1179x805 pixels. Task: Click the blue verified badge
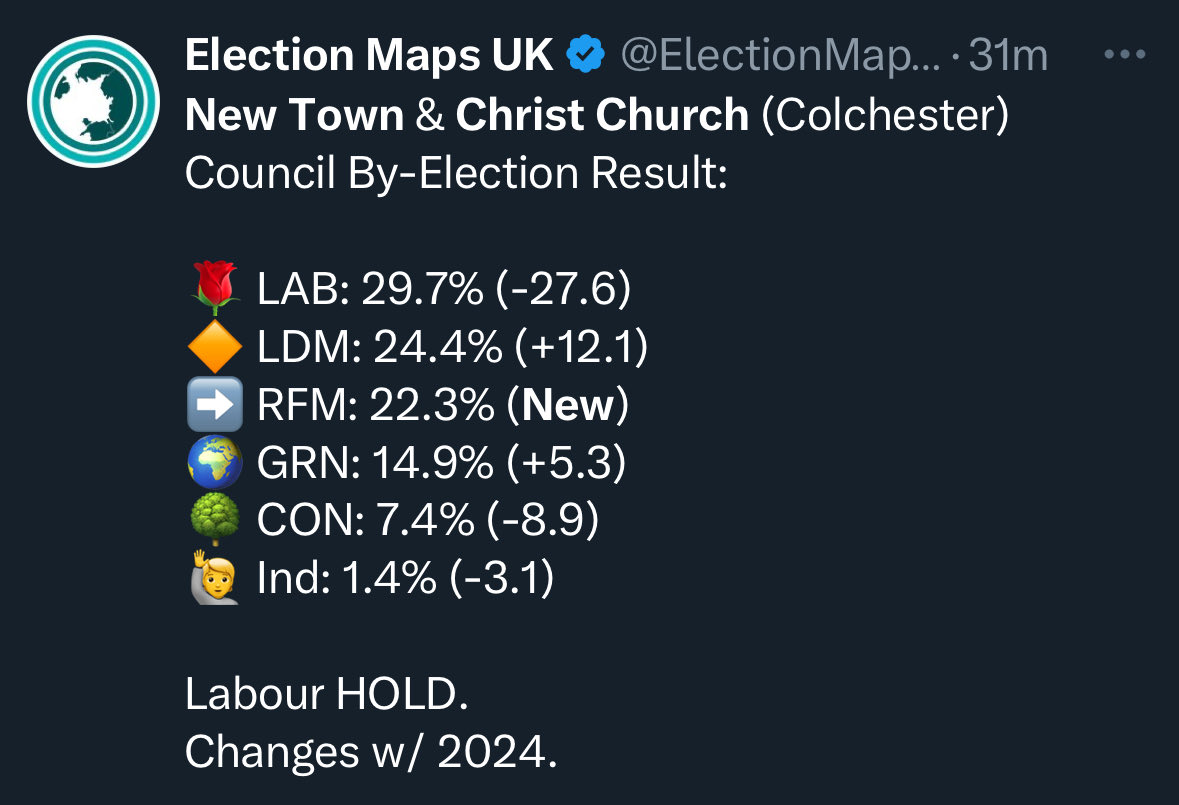click(586, 55)
